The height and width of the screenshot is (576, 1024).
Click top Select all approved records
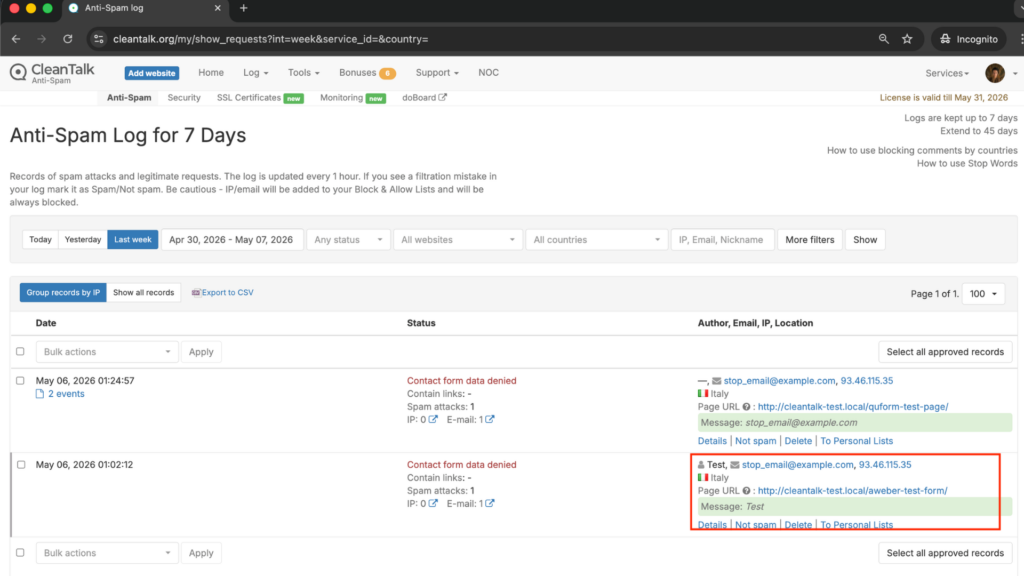pyautogui.click(x=945, y=352)
